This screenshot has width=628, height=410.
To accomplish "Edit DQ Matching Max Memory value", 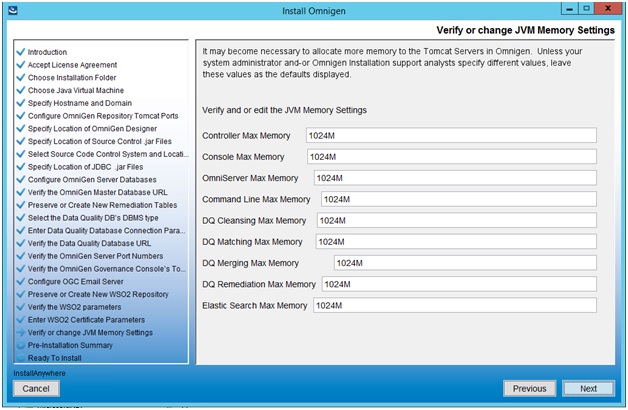I will point(456,241).
